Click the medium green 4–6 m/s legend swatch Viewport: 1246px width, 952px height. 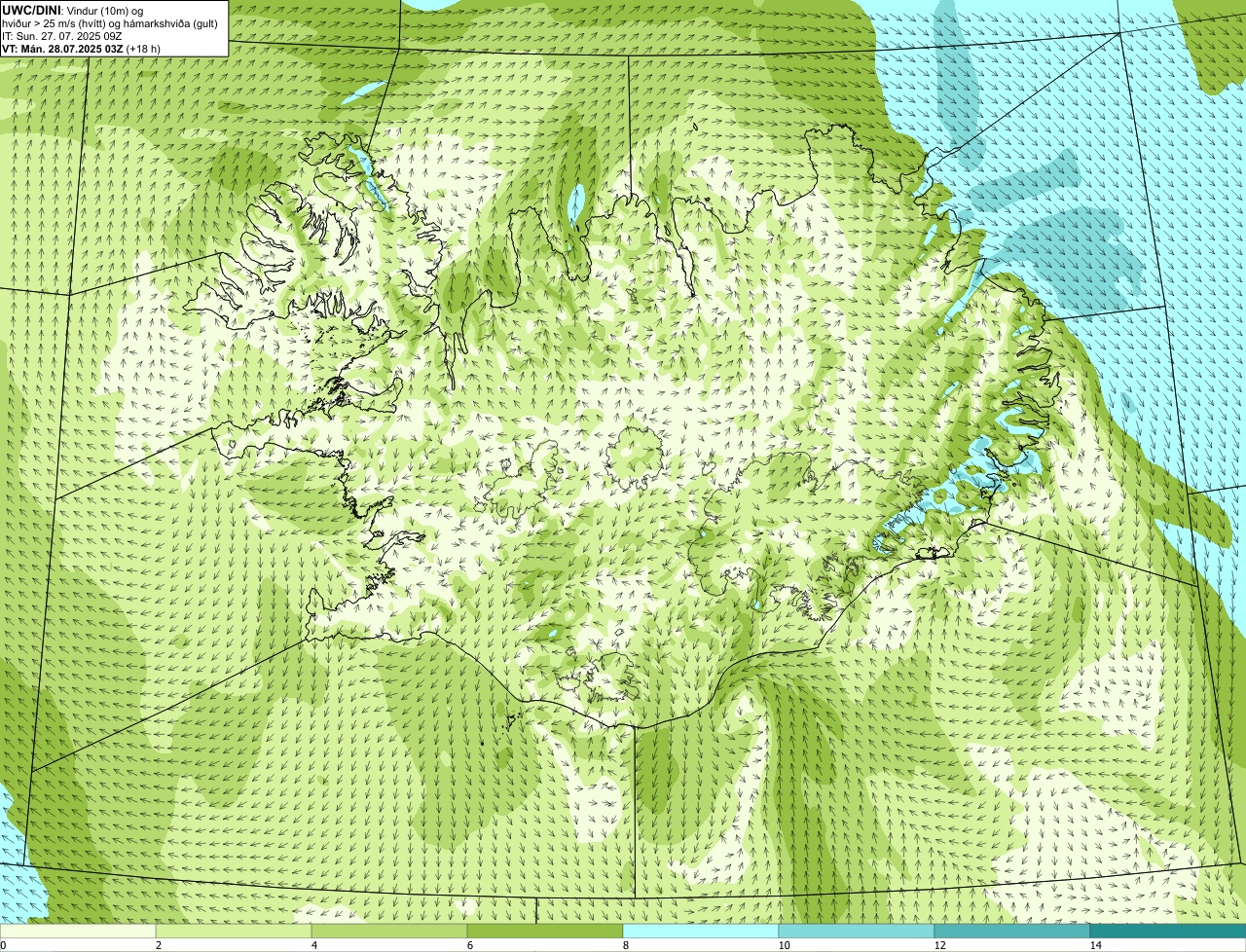pyautogui.click(x=389, y=931)
